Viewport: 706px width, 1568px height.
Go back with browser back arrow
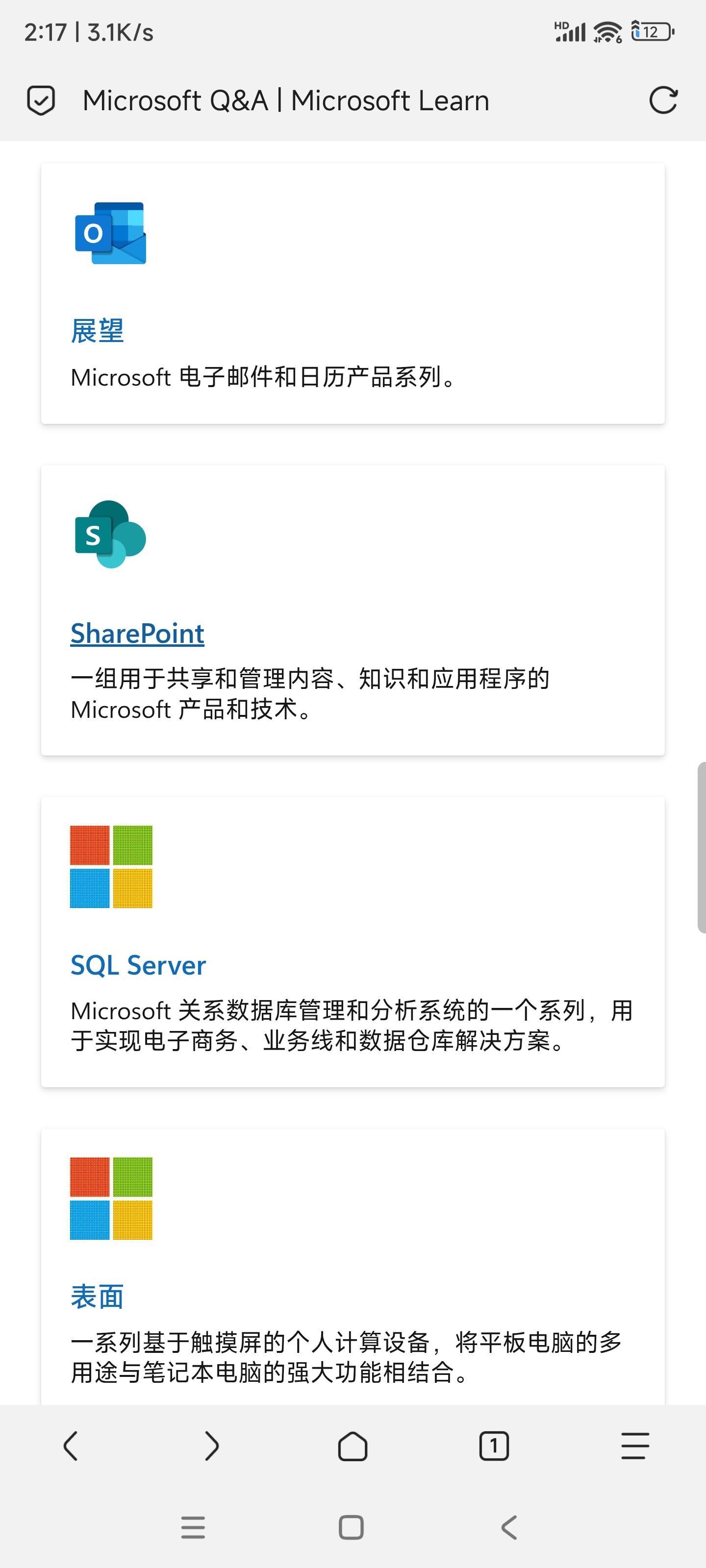71,1445
